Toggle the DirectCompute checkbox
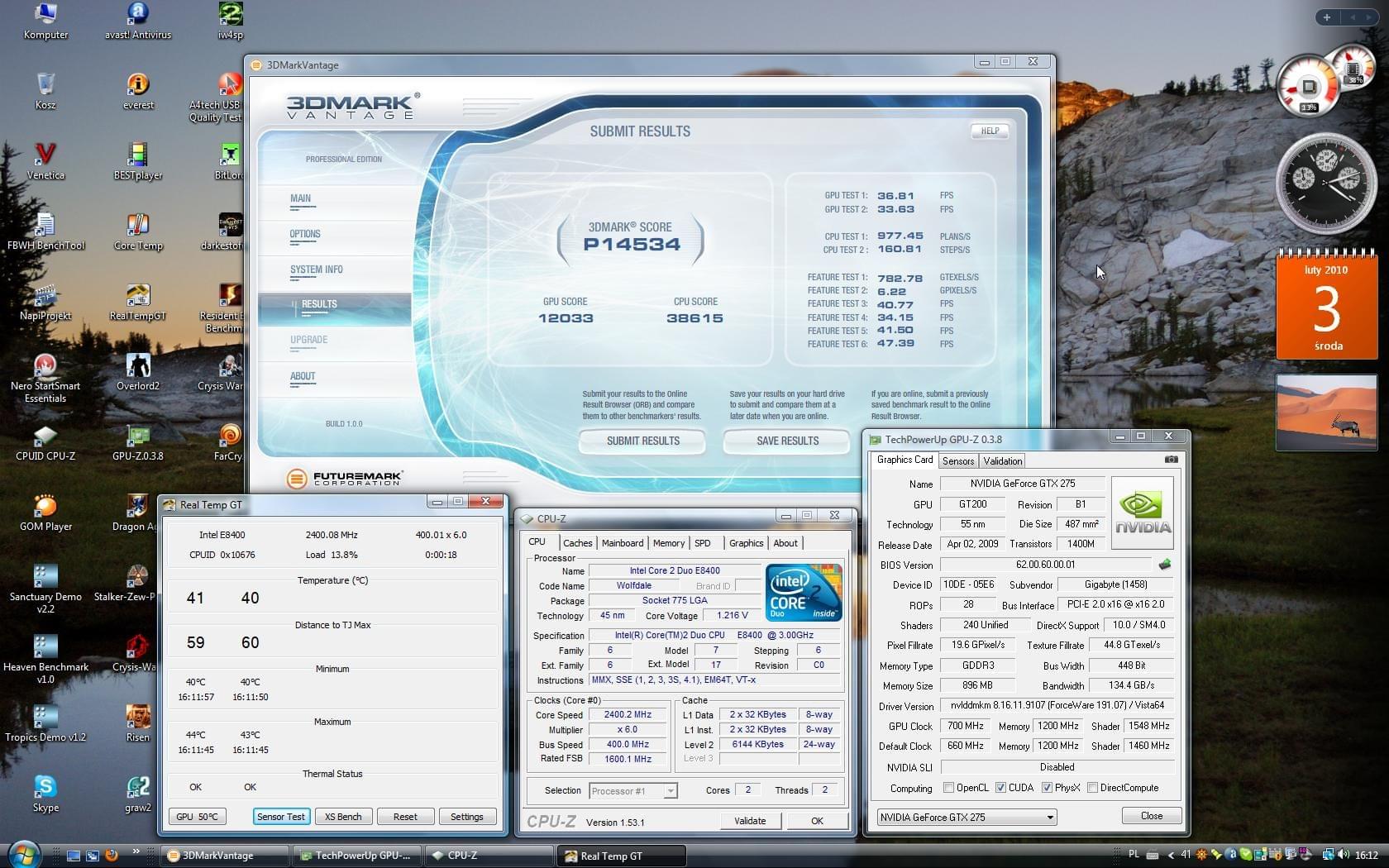This screenshot has width=1389, height=868. coord(1092,788)
